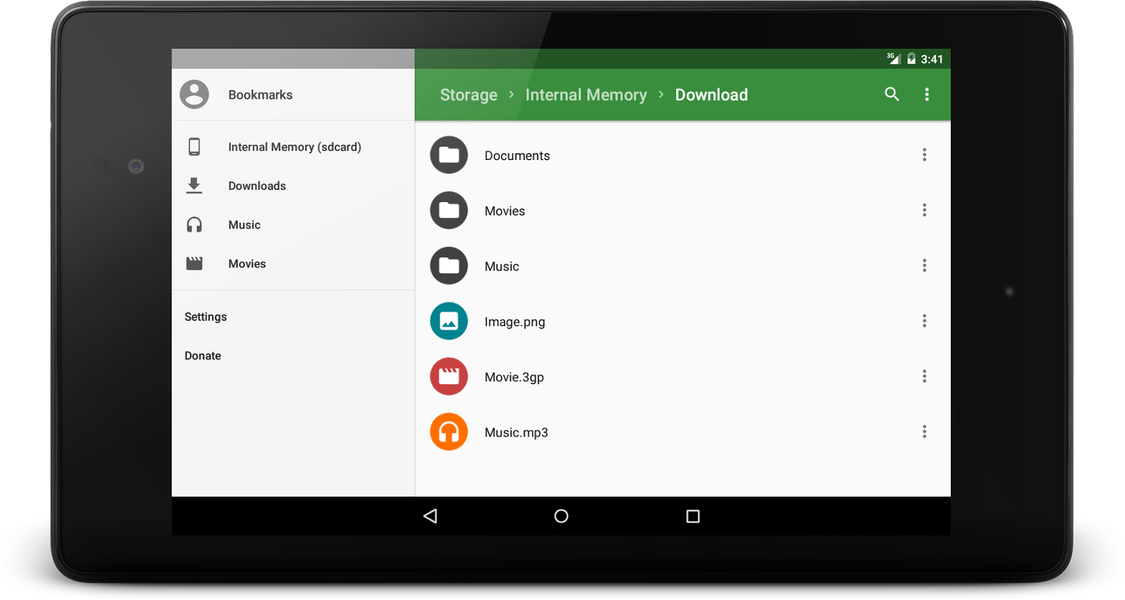Image resolution: width=1125 pixels, height=600 pixels.
Task: Select the Downloads bookmark icon in sidebar
Action: 194,185
